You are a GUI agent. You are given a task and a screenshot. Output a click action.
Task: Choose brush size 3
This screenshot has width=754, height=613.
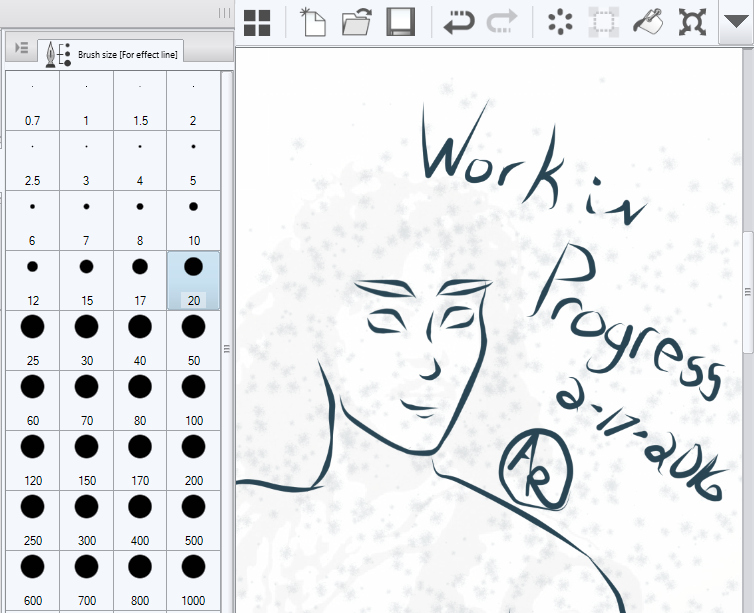(x=86, y=161)
